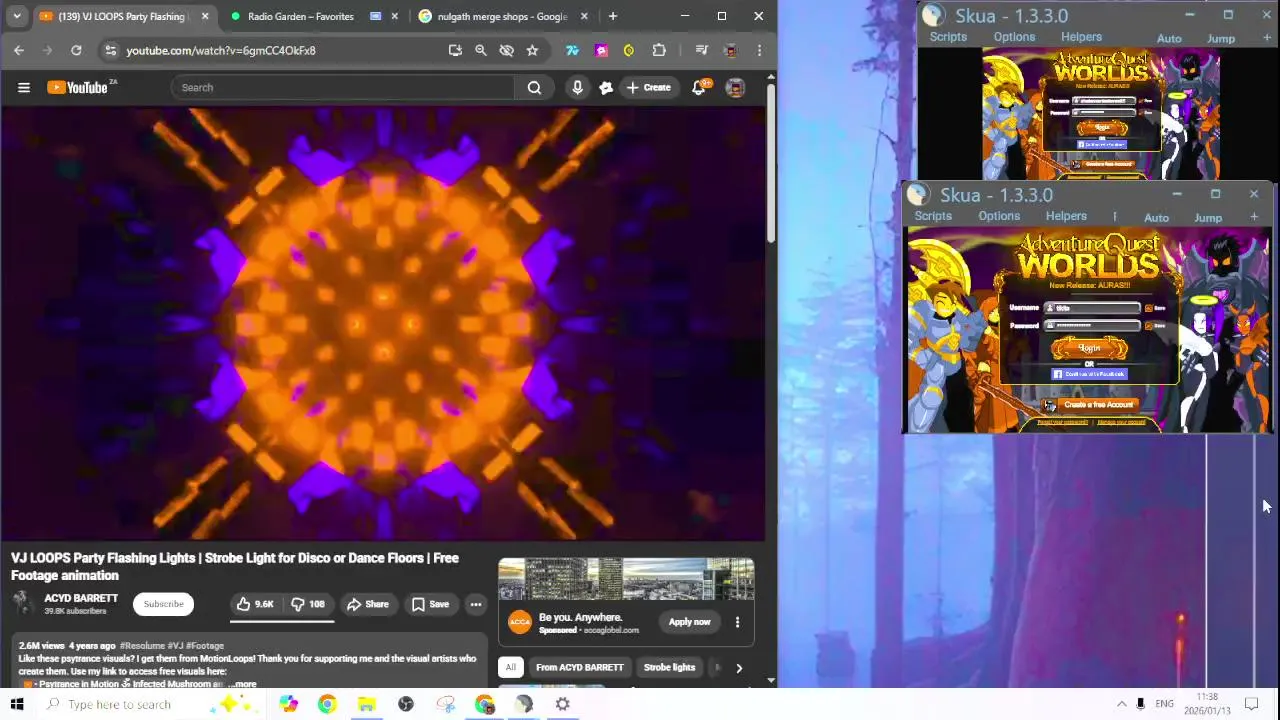The height and width of the screenshot is (720, 1280).
Task: Expand the video description with ...more
Action: (x=241, y=684)
